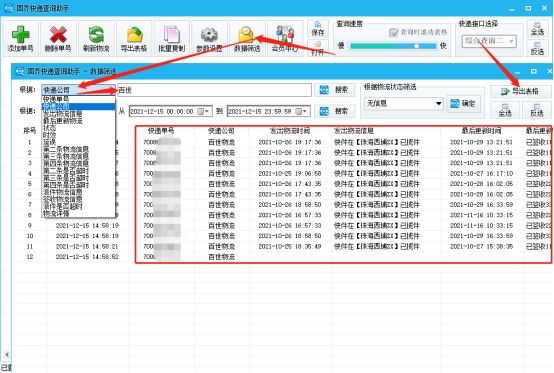Viewport: 554px width, 373px height.
Task: Click 百世物流 cell in row 12
Action: [x=221, y=257]
